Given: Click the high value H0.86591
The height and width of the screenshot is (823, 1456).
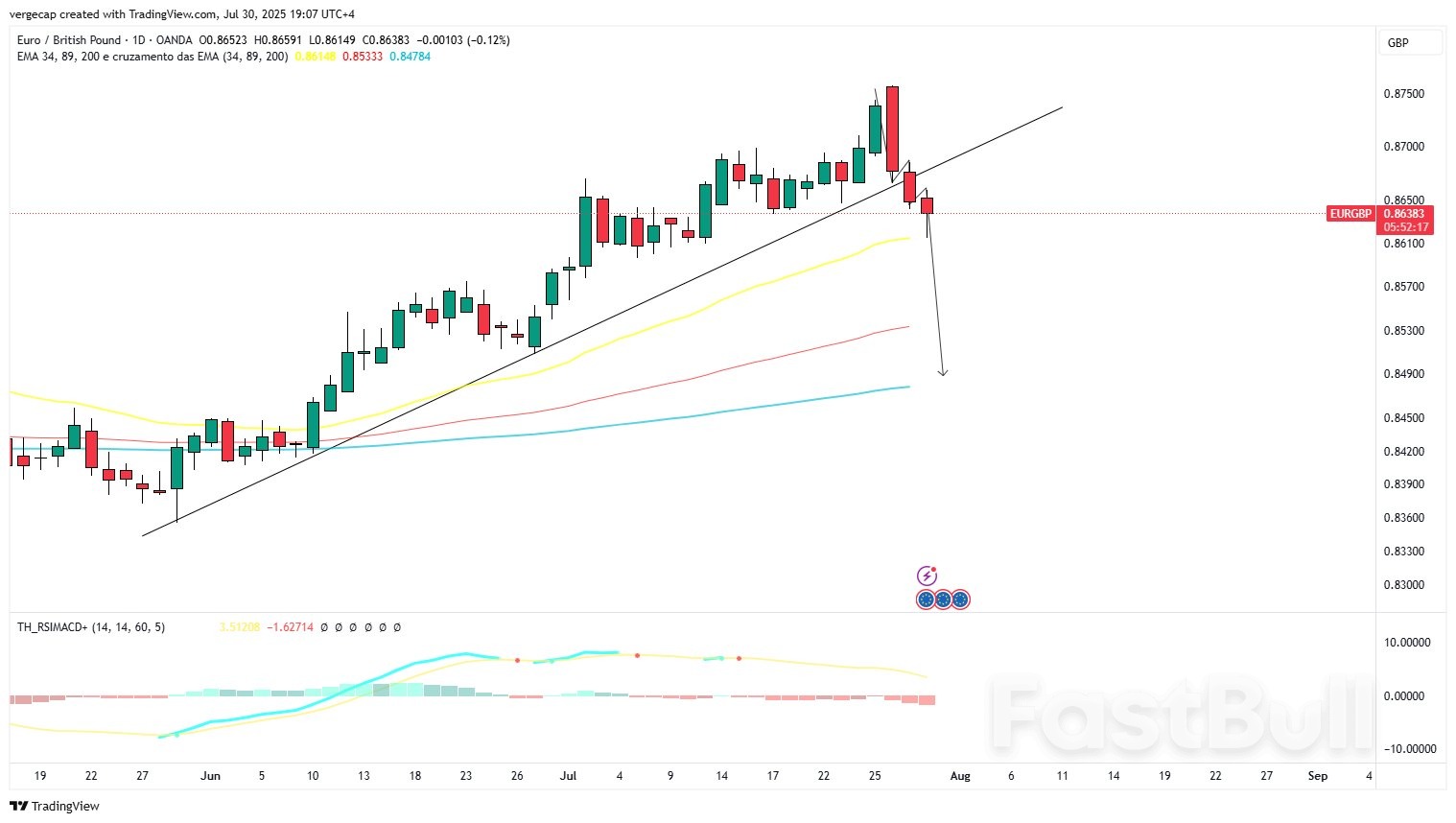Looking at the screenshot, I should [278, 40].
